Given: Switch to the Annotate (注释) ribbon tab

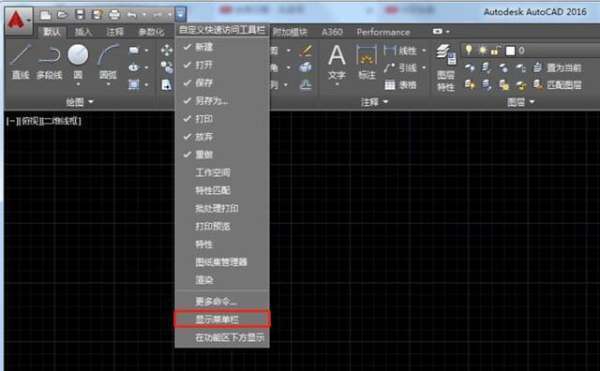Looking at the screenshot, I should pos(115,32).
